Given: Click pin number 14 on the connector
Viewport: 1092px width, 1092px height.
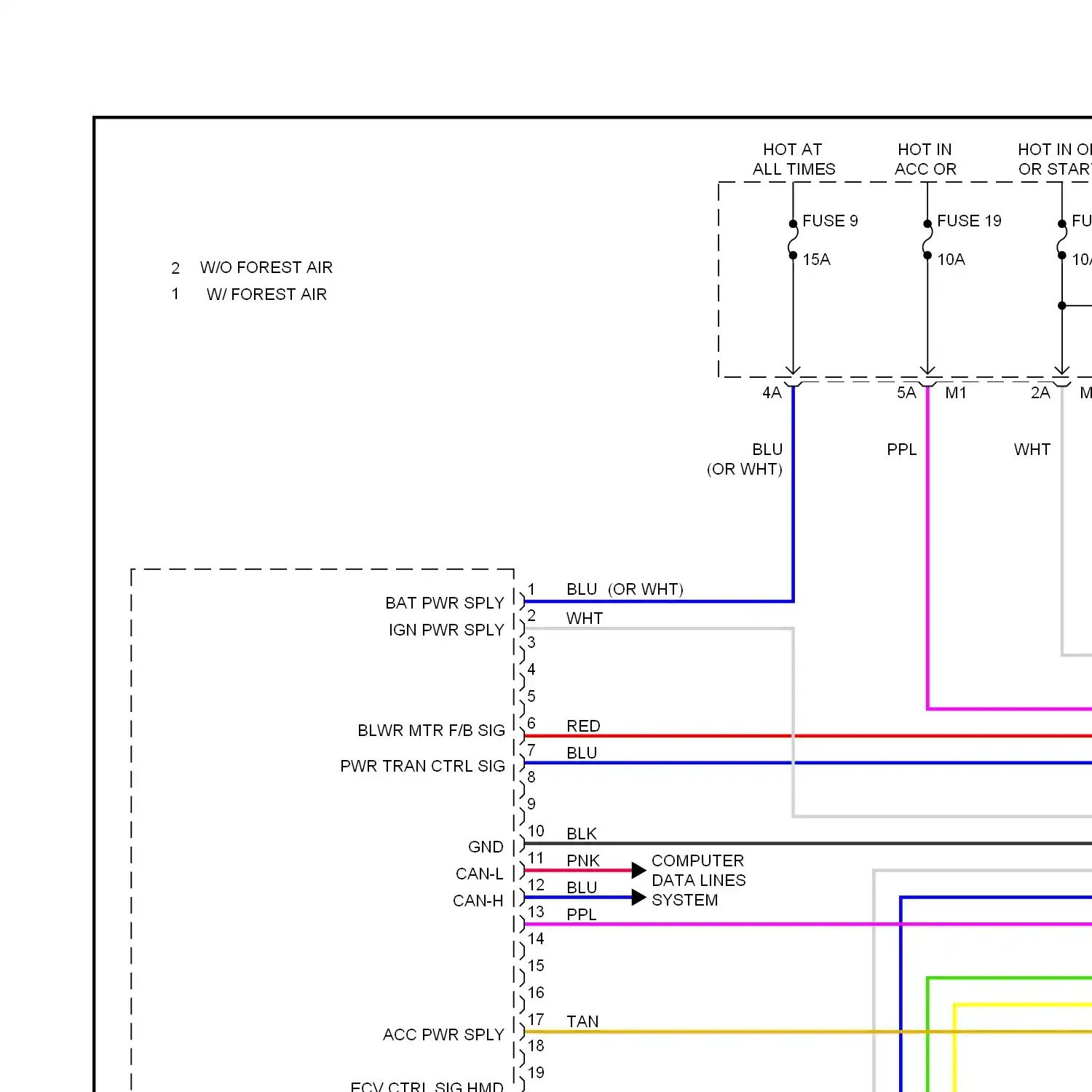Looking at the screenshot, I should tap(536, 938).
